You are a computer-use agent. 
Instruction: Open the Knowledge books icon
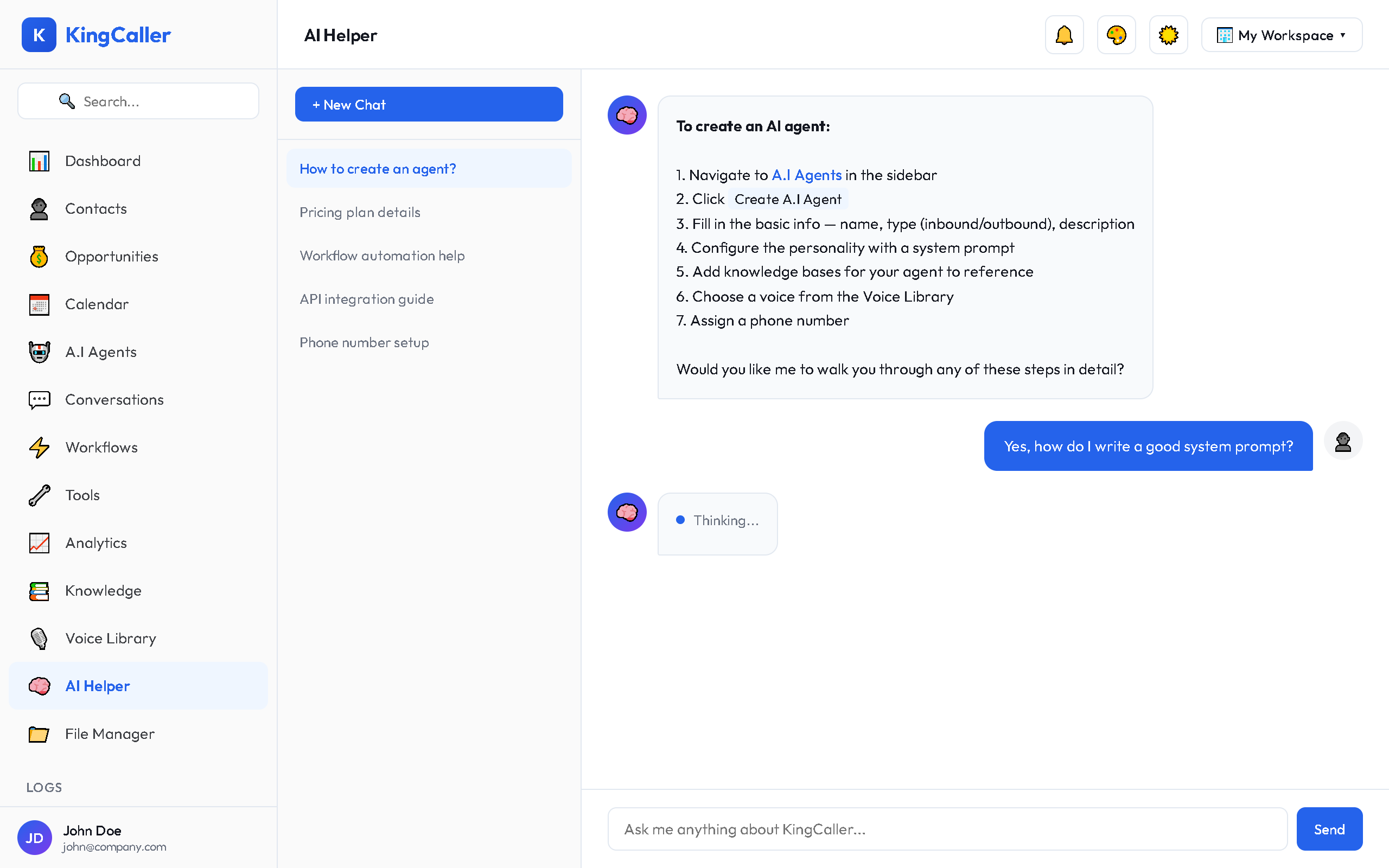tap(39, 591)
